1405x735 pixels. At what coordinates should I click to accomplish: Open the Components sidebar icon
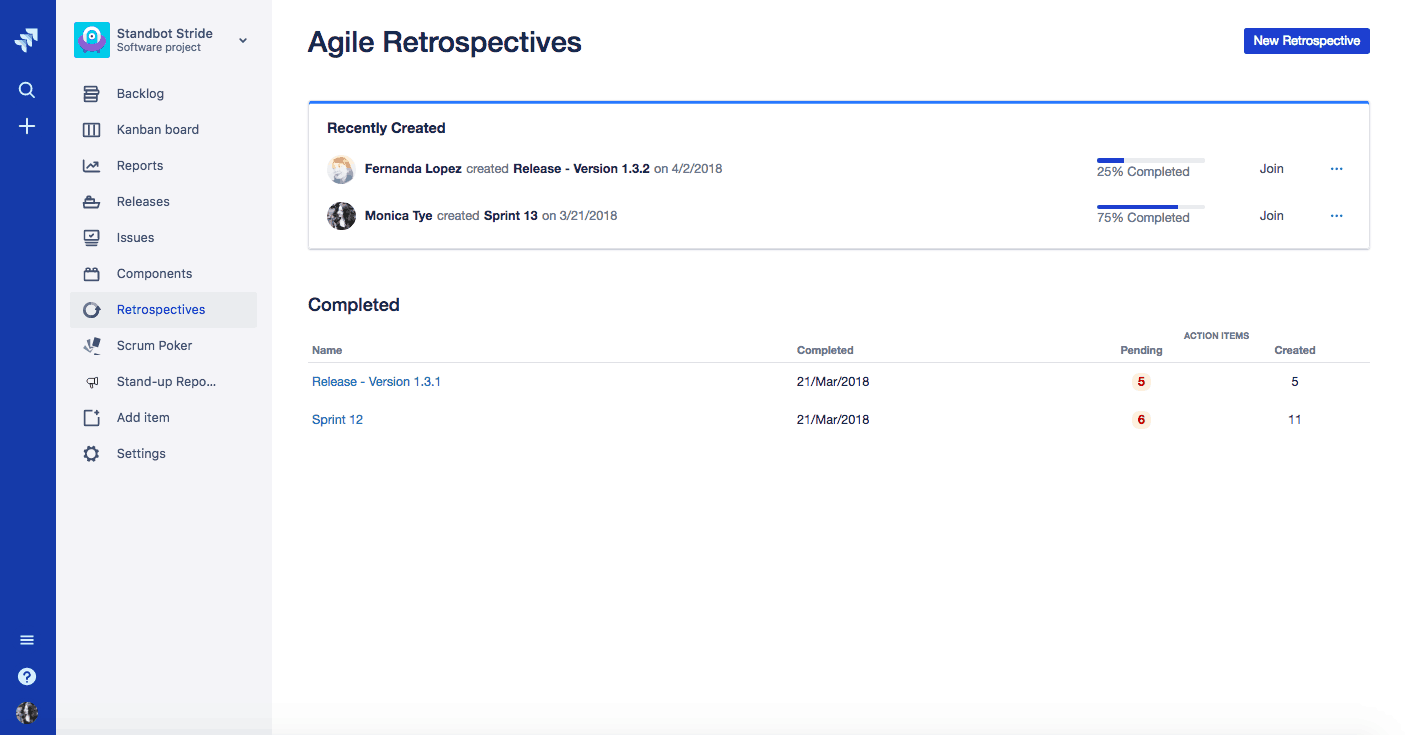tap(91, 273)
